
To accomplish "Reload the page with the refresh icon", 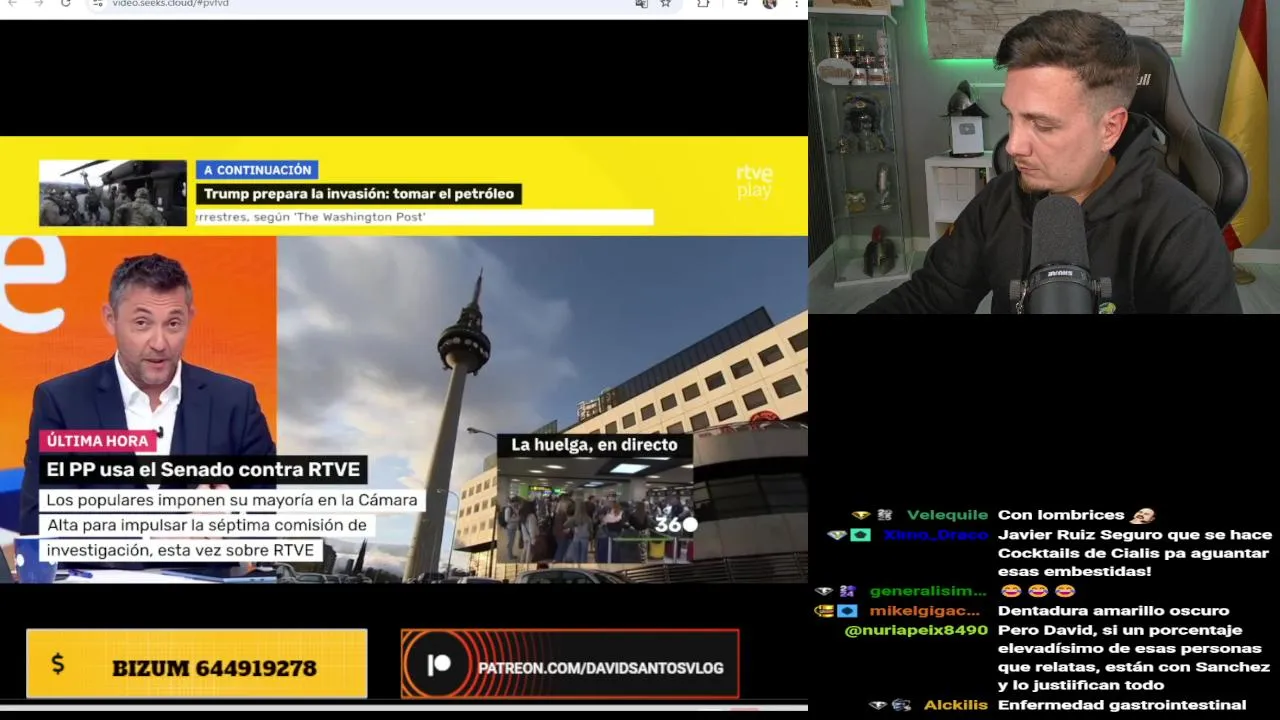I will coord(66,3).
